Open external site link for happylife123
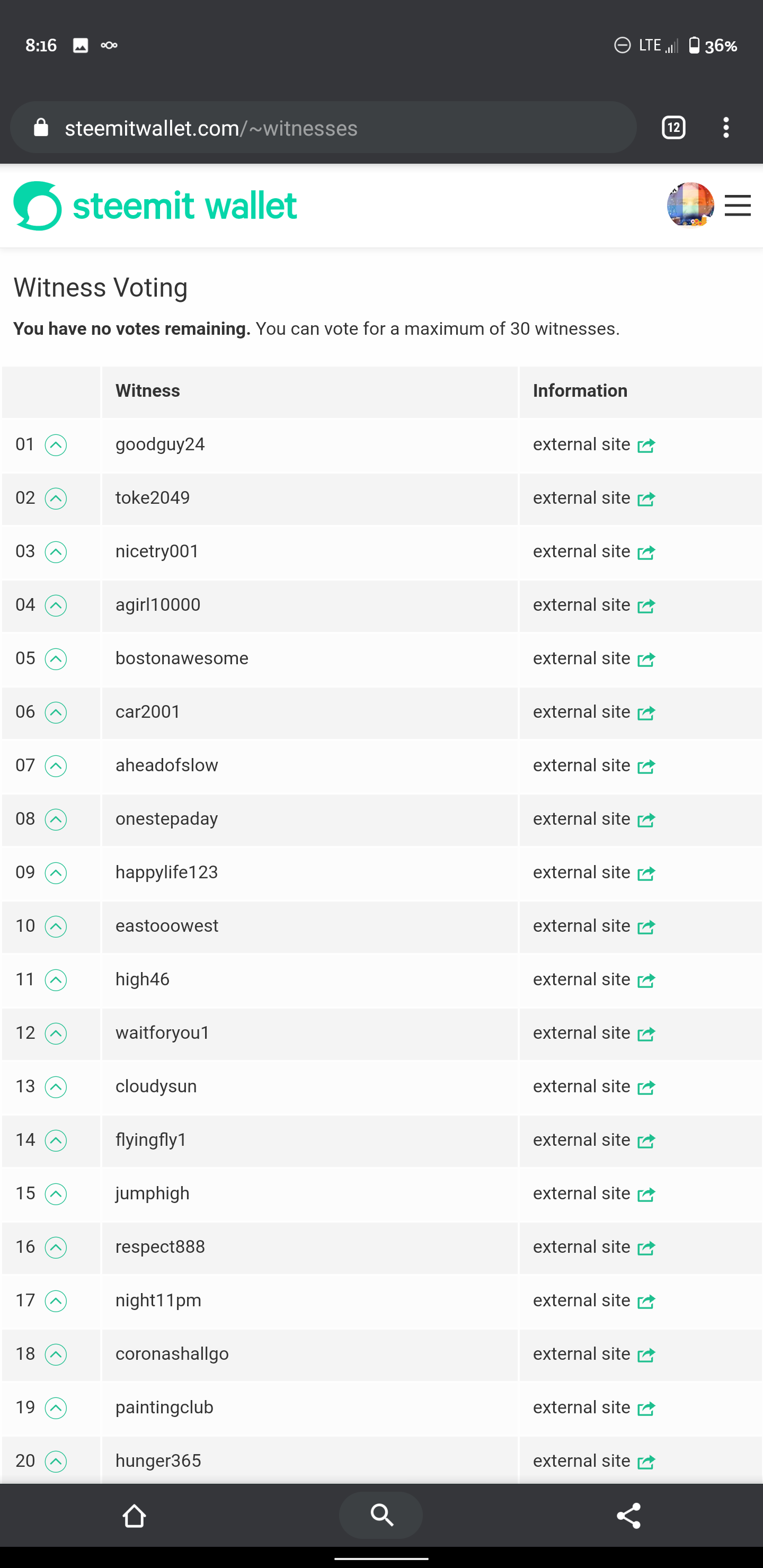 pos(593,872)
